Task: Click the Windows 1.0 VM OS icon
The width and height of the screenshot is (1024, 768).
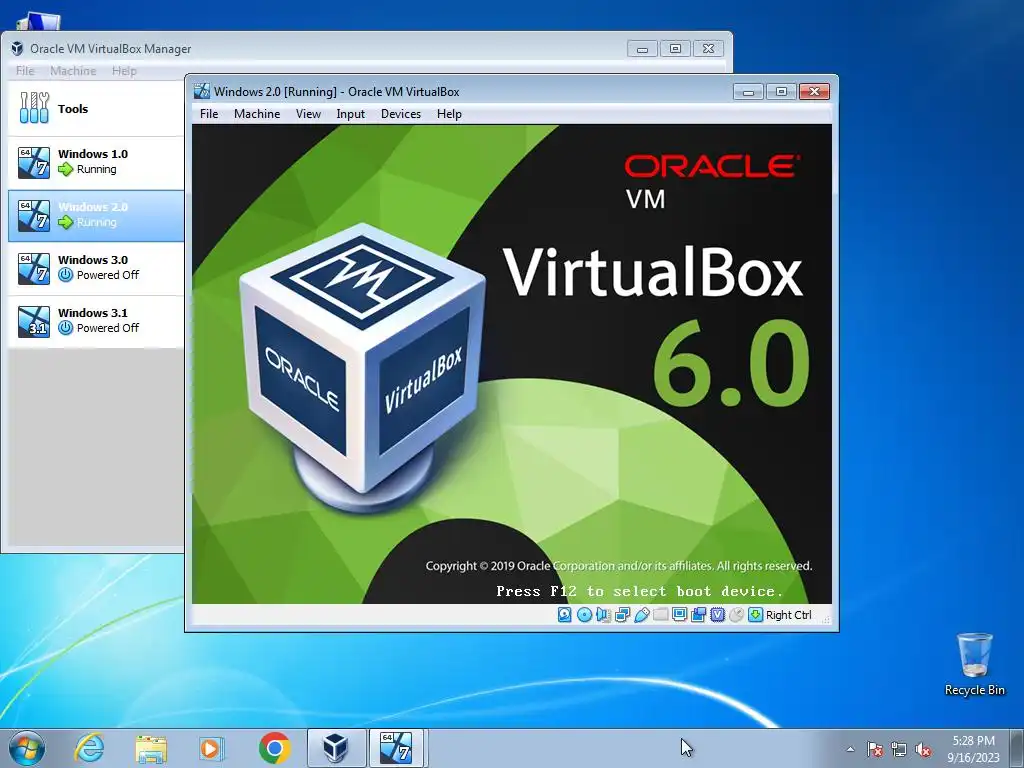Action: coord(34,162)
